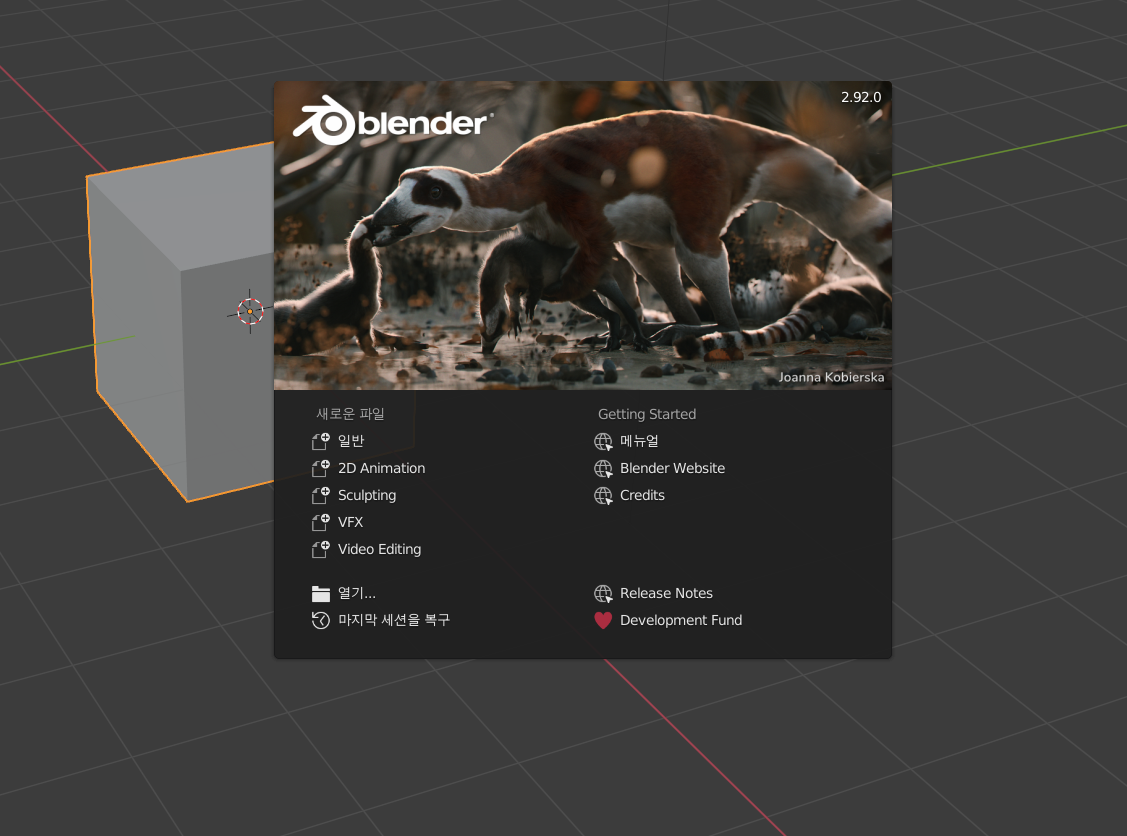Create a new 2D Animation file
This screenshot has height=836, width=1127.
(381, 468)
